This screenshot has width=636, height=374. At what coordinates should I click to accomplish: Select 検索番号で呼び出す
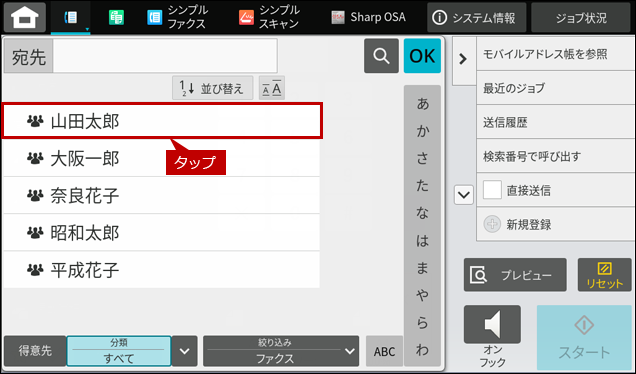(555, 156)
